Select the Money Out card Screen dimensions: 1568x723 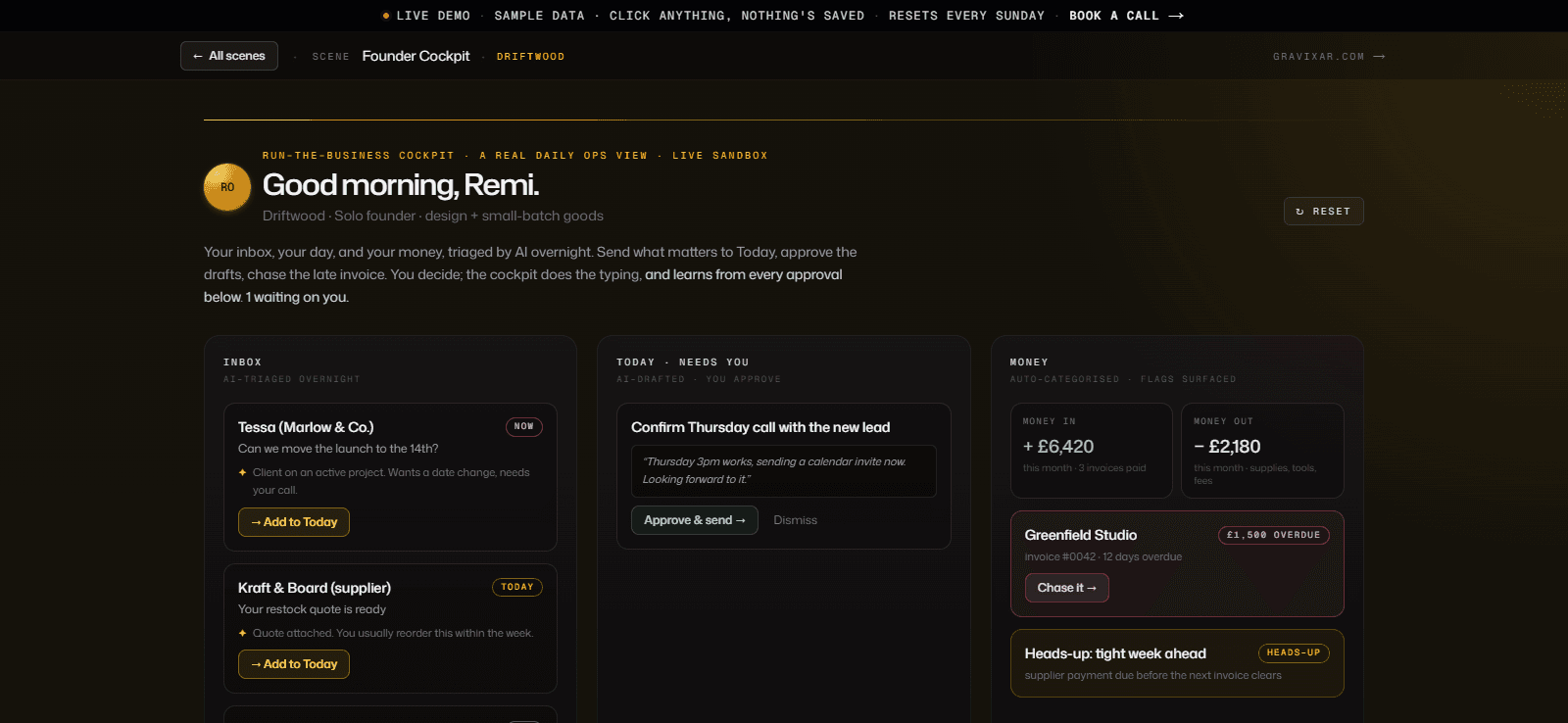pos(1262,451)
